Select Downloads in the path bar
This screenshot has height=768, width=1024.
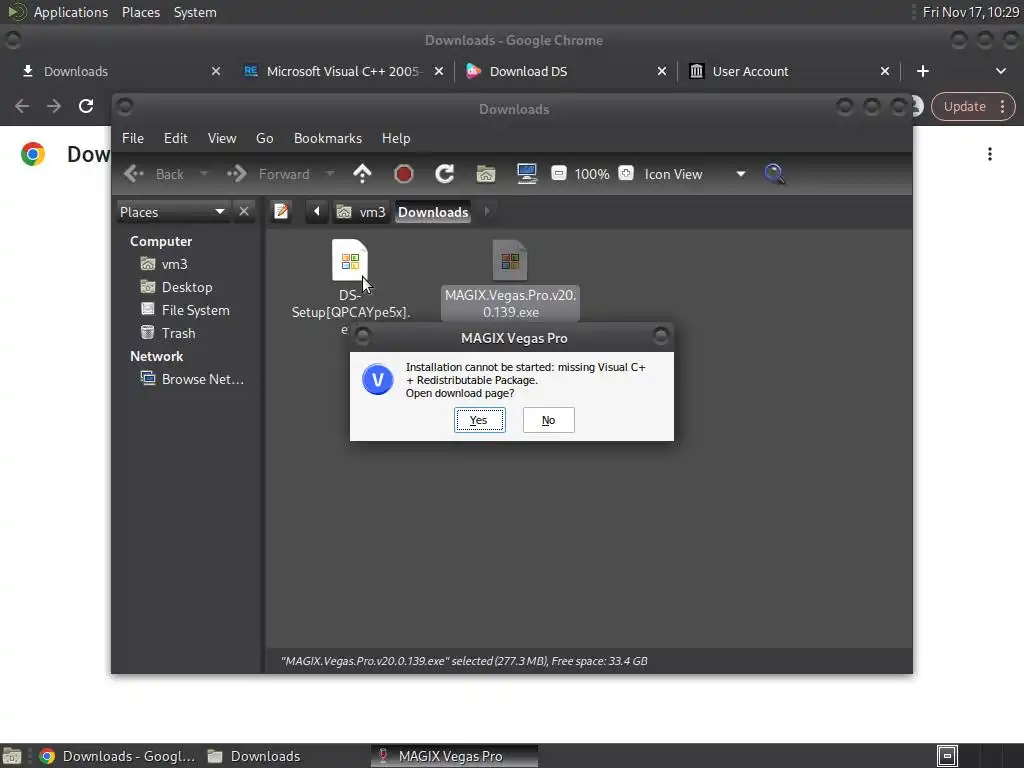coord(433,212)
